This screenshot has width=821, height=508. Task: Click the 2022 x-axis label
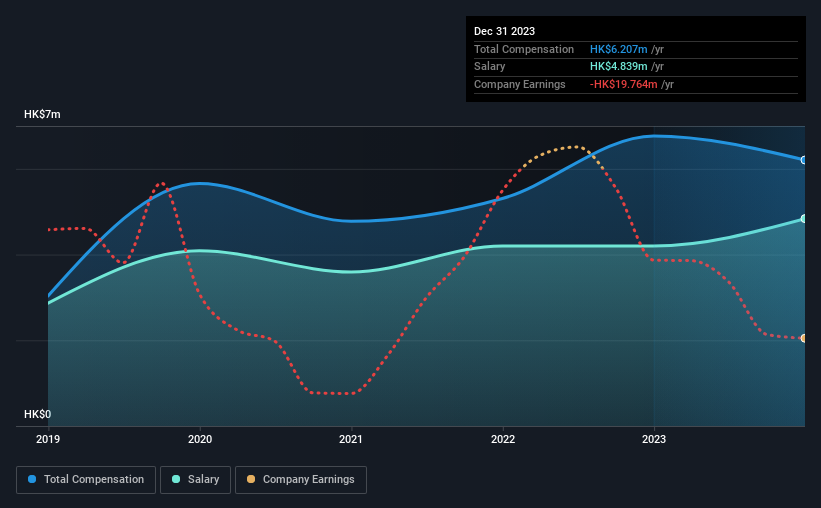pos(503,439)
